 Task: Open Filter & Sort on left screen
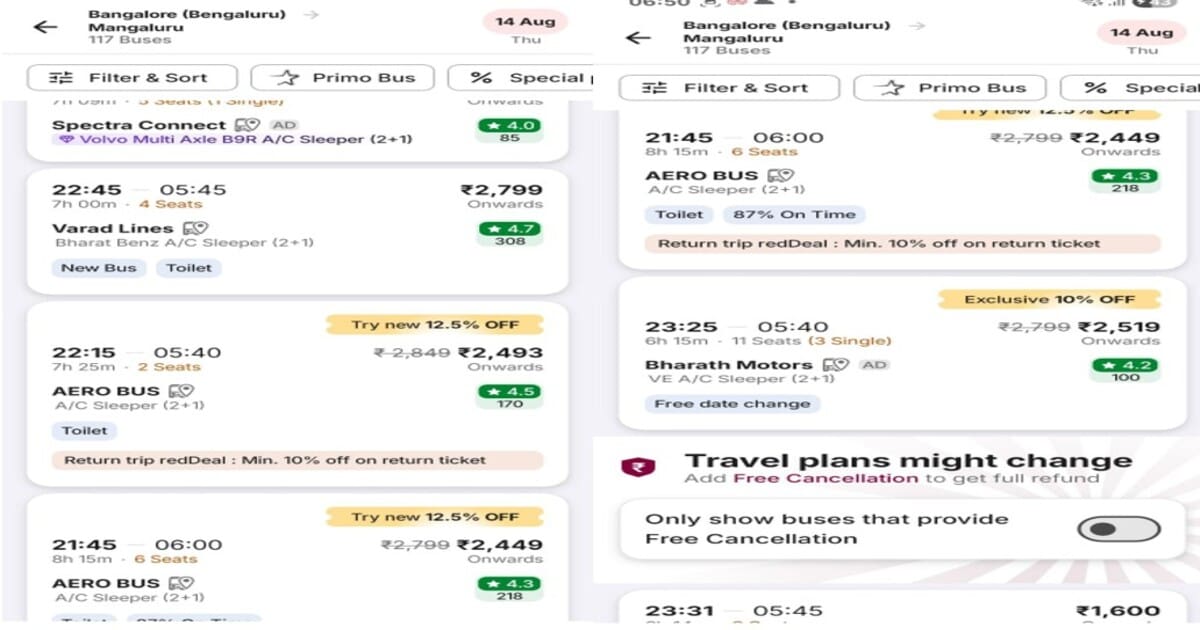(132, 78)
